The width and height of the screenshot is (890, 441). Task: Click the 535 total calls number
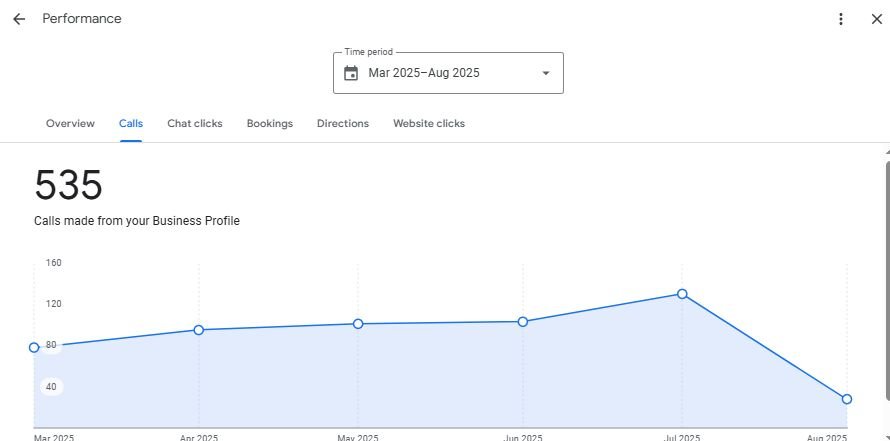point(68,185)
